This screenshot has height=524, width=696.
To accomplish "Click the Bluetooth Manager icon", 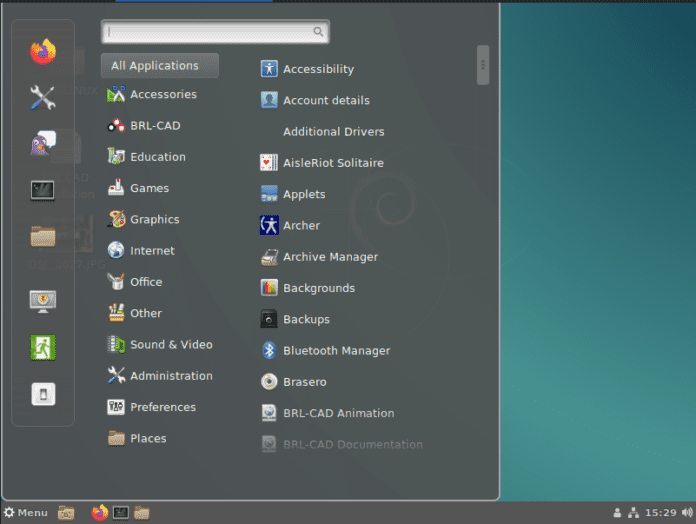I will [x=269, y=351].
